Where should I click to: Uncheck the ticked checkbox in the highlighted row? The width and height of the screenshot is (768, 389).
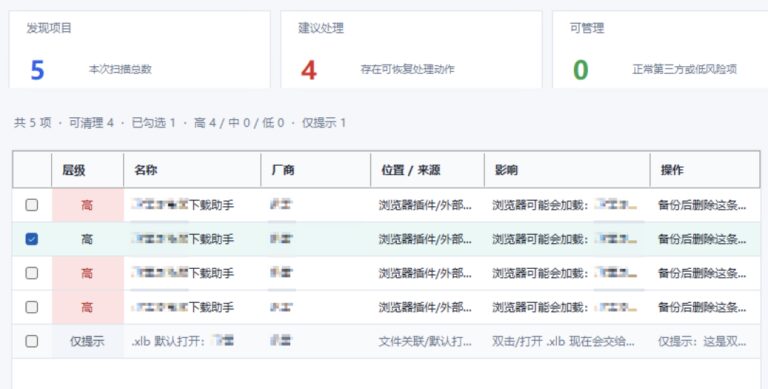[x=32, y=239]
